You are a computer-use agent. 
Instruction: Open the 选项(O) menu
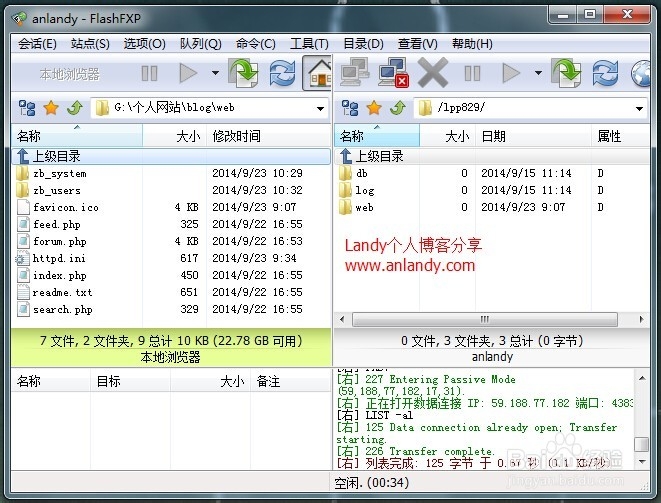(x=144, y=44)
